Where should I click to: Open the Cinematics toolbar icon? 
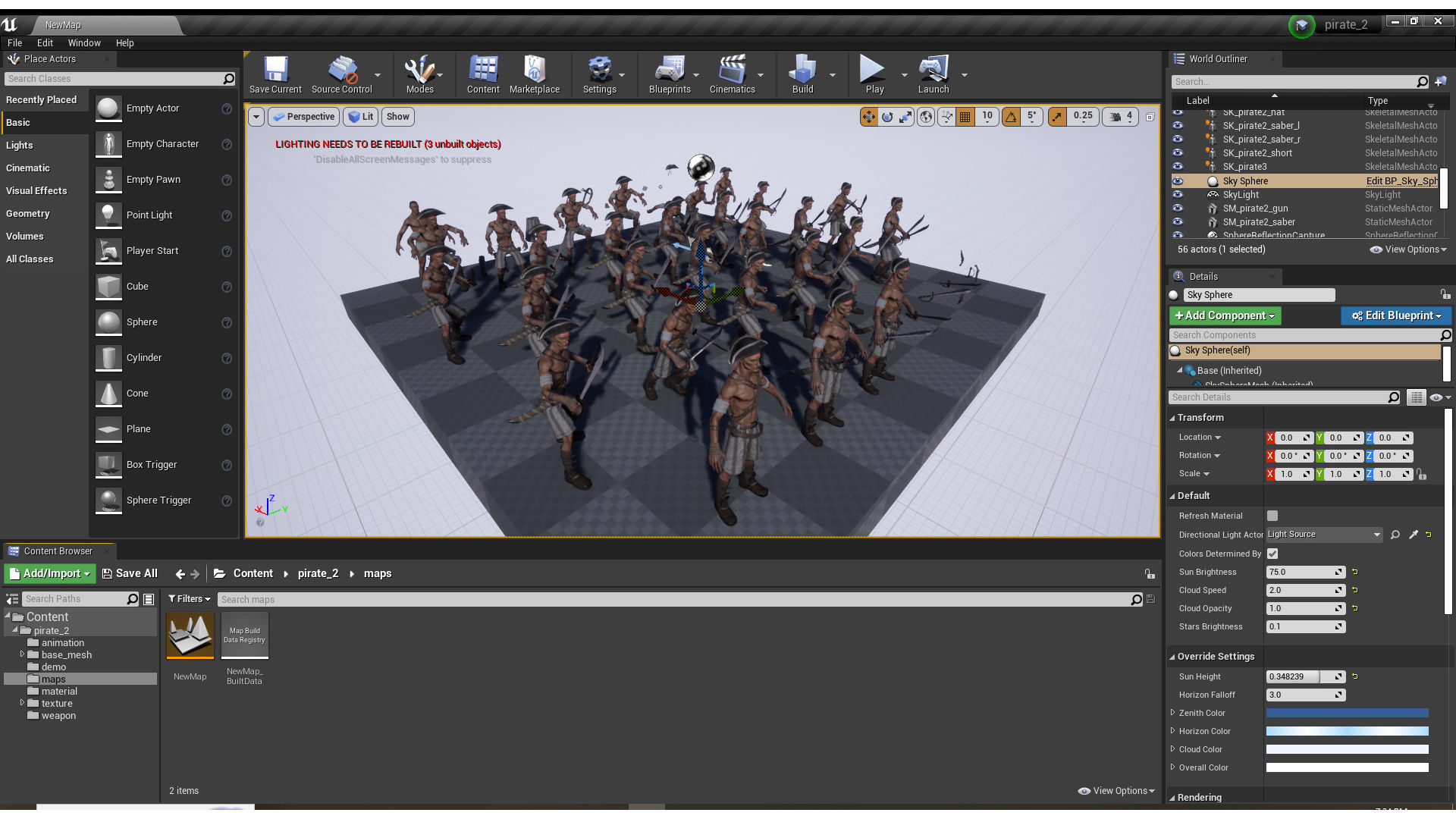click(731, 70)
